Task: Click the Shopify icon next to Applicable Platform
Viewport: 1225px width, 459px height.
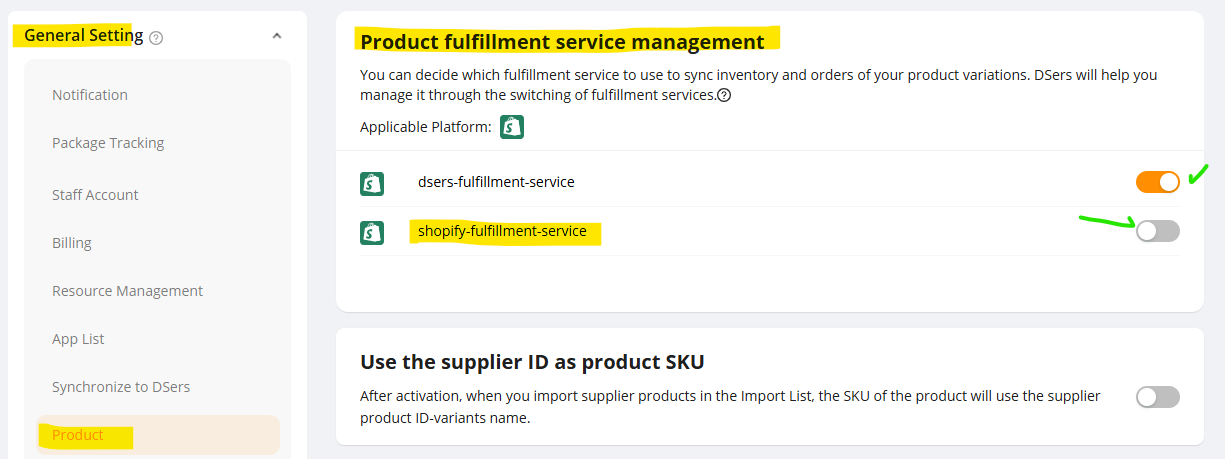Action: pos(512,127)
